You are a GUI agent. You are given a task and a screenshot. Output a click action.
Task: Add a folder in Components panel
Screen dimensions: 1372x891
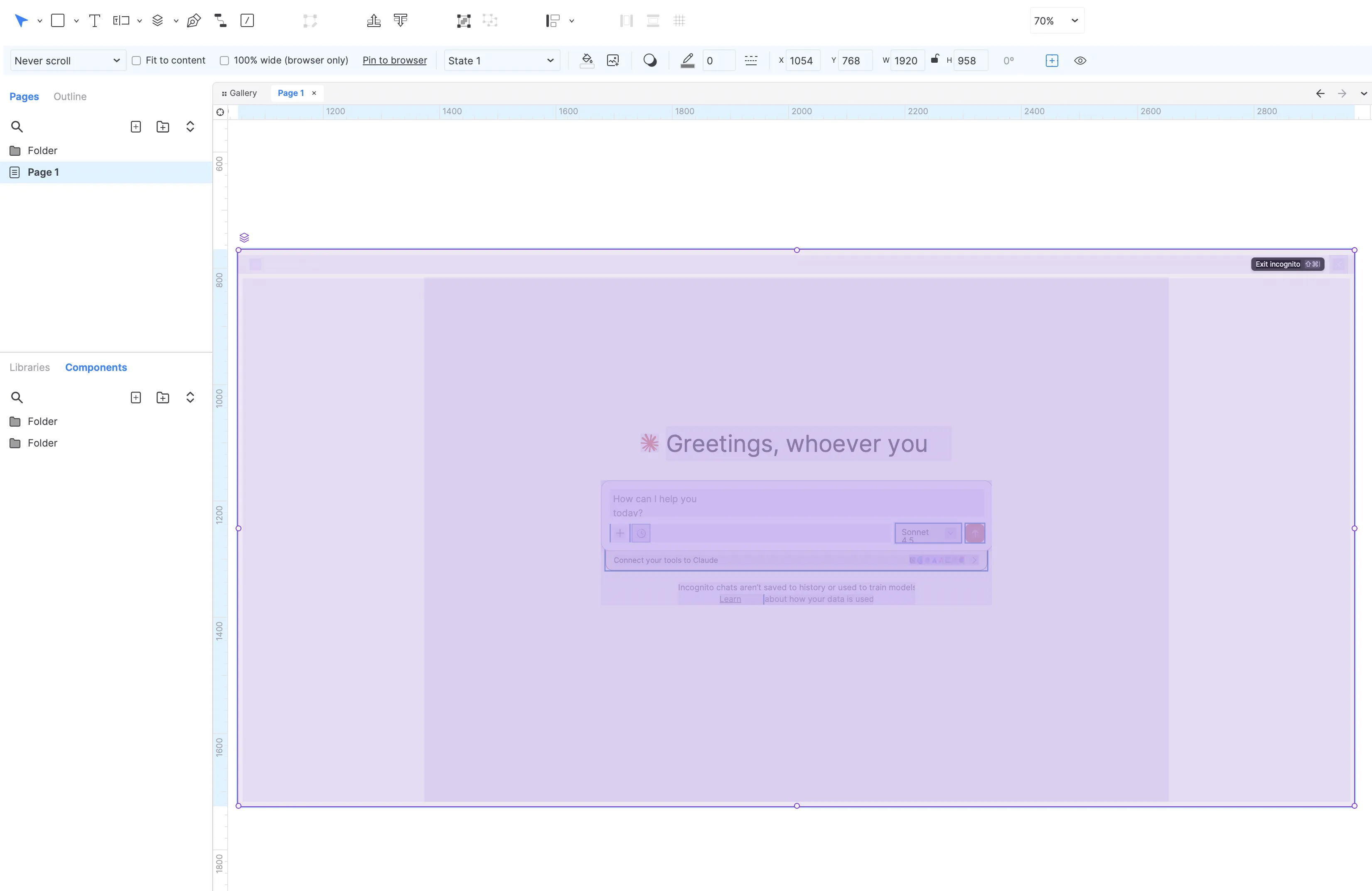162,398
